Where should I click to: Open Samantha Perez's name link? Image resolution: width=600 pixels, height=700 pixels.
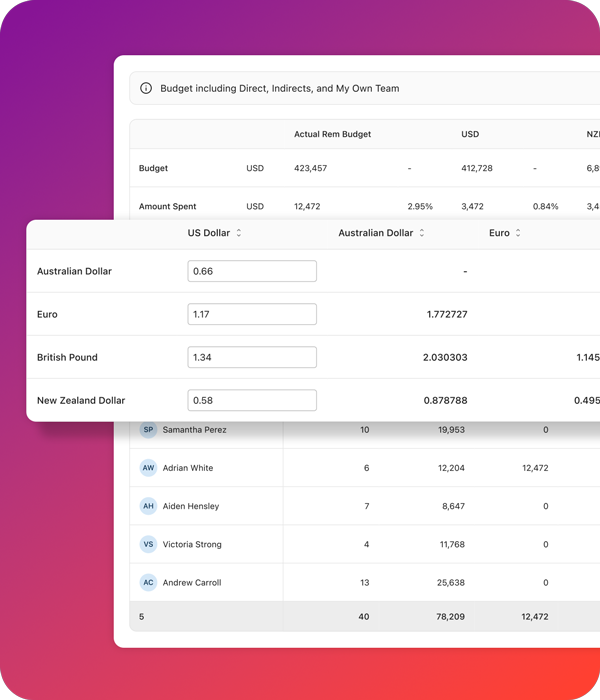click(194, 430)
